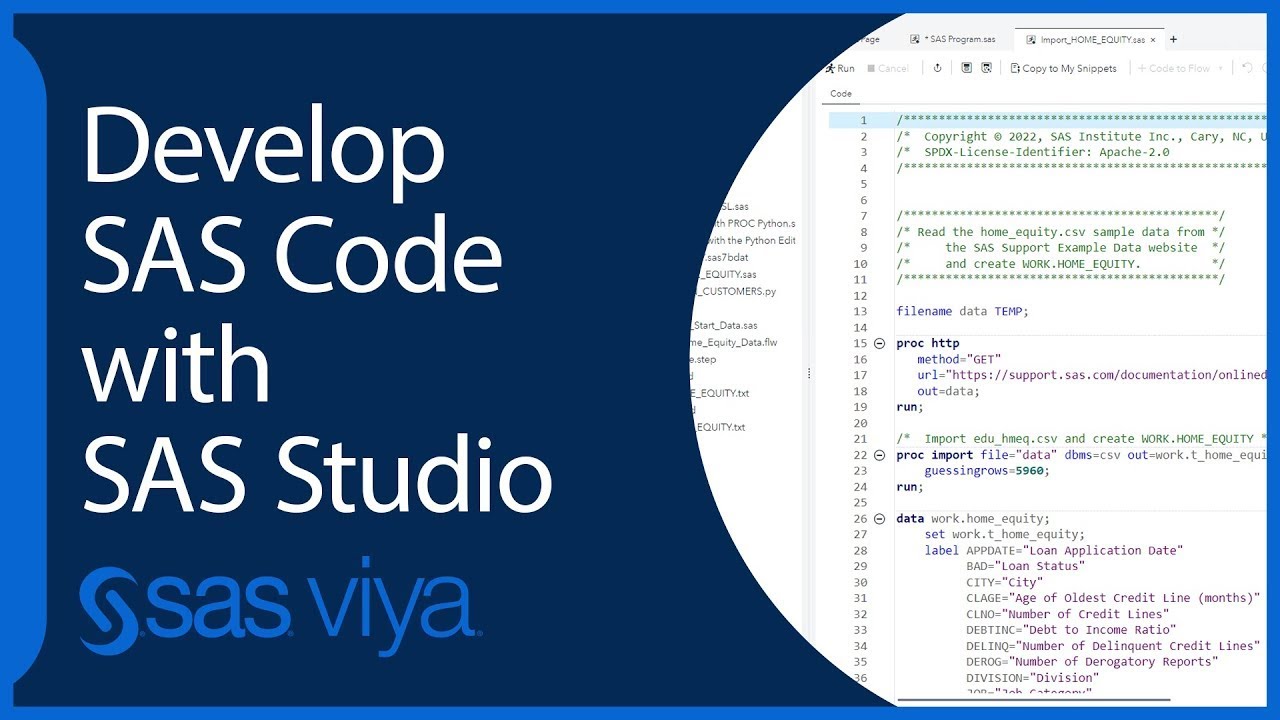Switch to the SAS Program.sas tab
Image resolution: width=1280 pixels, height=720 pixels.
[x=953, y=39]
